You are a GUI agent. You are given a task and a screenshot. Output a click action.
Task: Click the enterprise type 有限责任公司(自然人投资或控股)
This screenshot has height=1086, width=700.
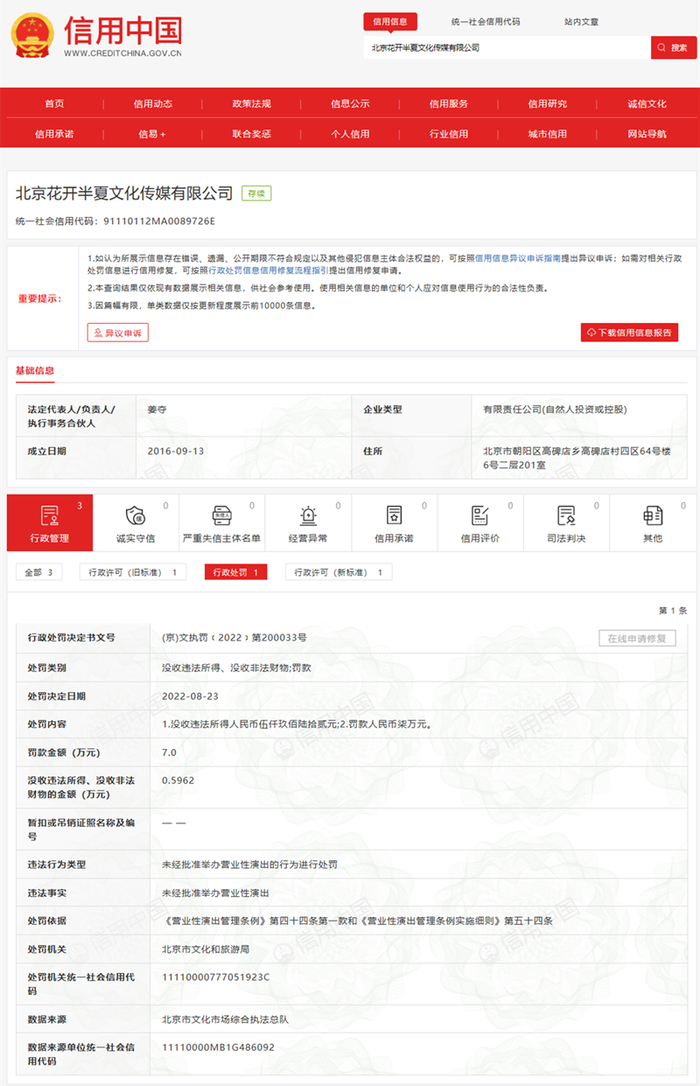[555, 409]
